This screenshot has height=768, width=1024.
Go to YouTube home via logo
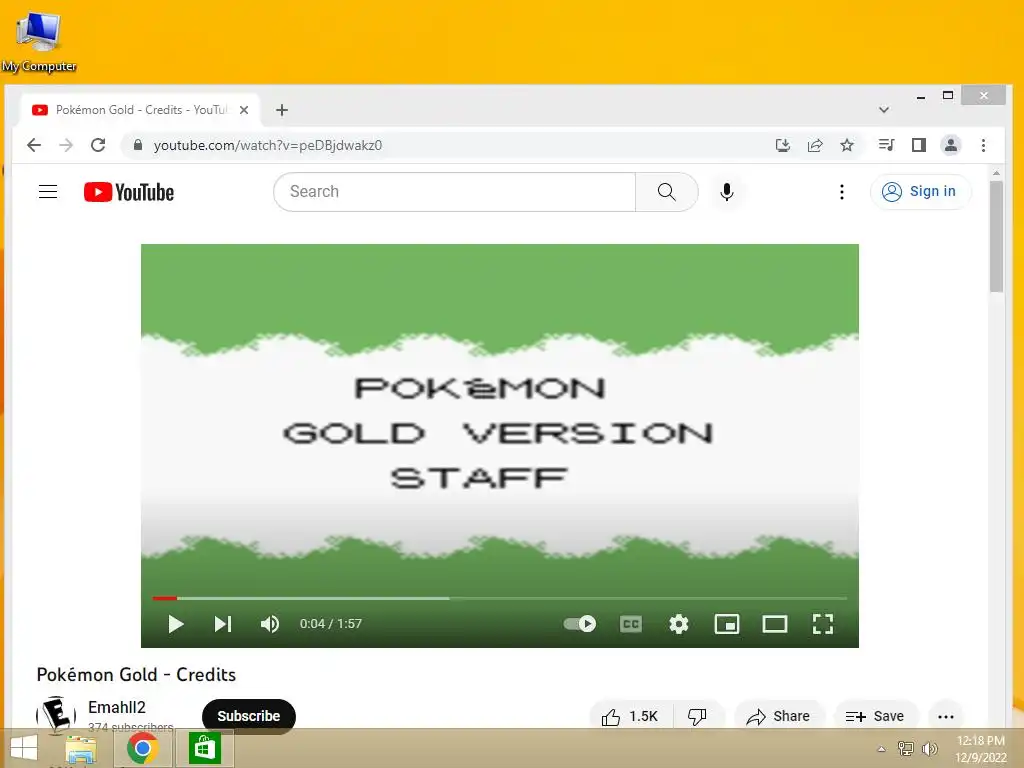tap(129, 192)
